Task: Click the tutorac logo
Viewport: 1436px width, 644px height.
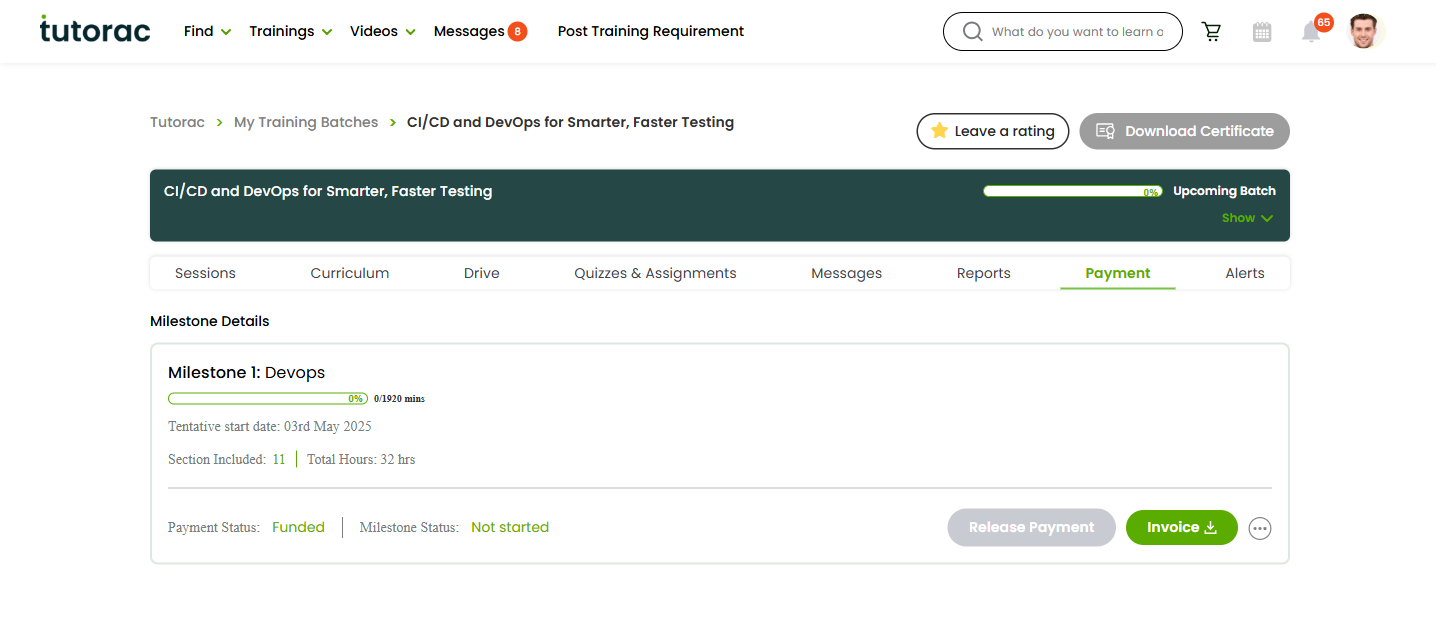Action: 95,30
